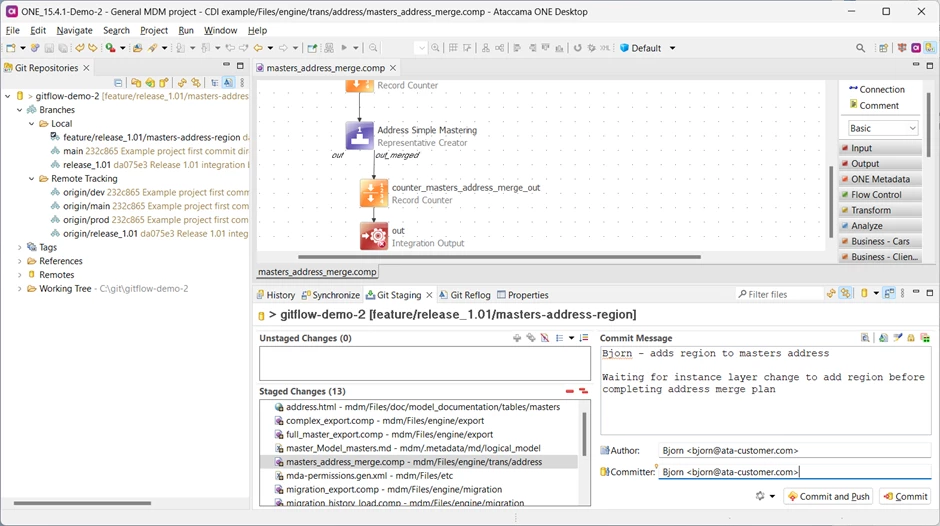Viewport: 940px width, 526px height.
Task: Open the Basic palette dropdown
Action: coord(883,128)
